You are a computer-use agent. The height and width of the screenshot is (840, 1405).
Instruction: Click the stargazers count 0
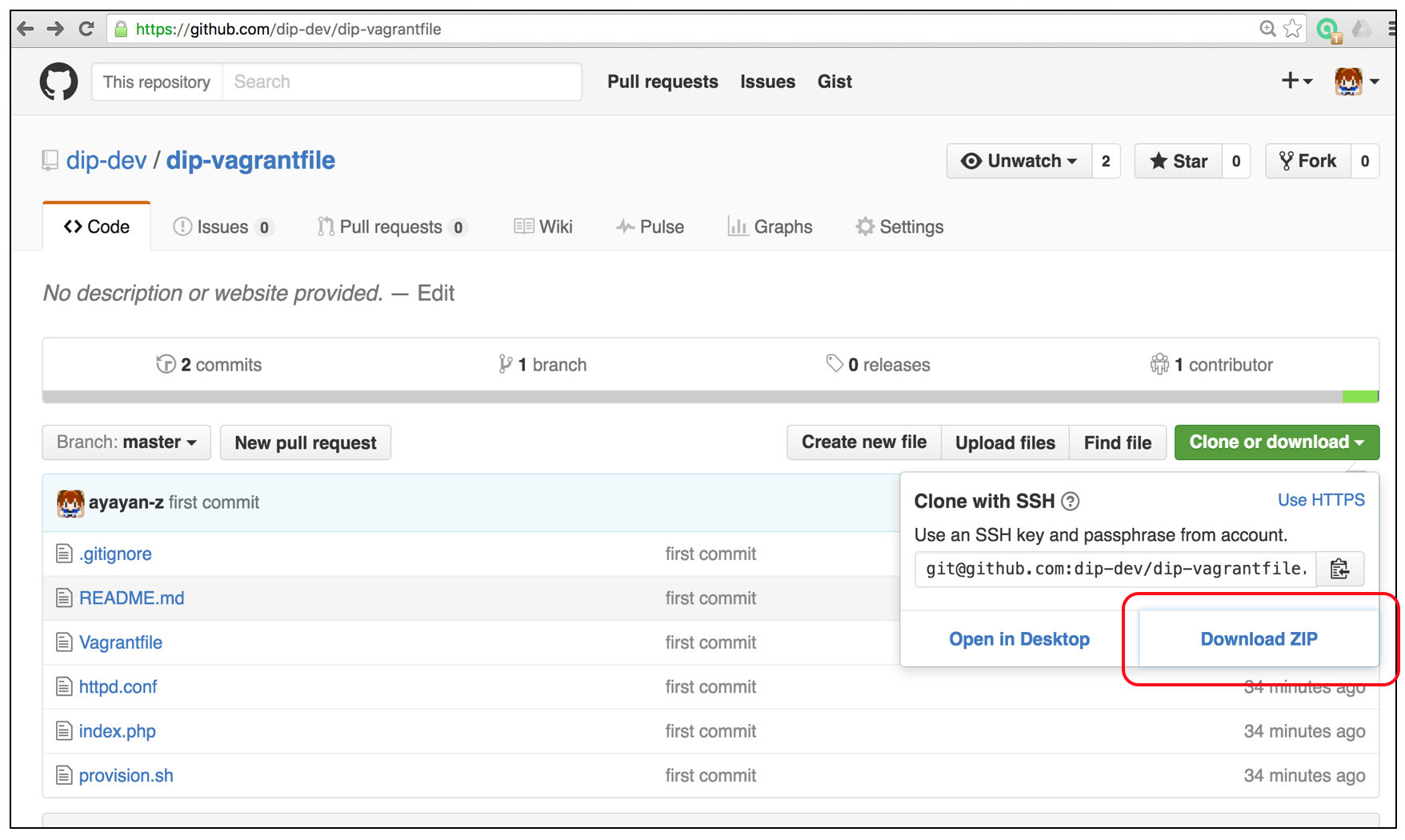point(1236,161)
